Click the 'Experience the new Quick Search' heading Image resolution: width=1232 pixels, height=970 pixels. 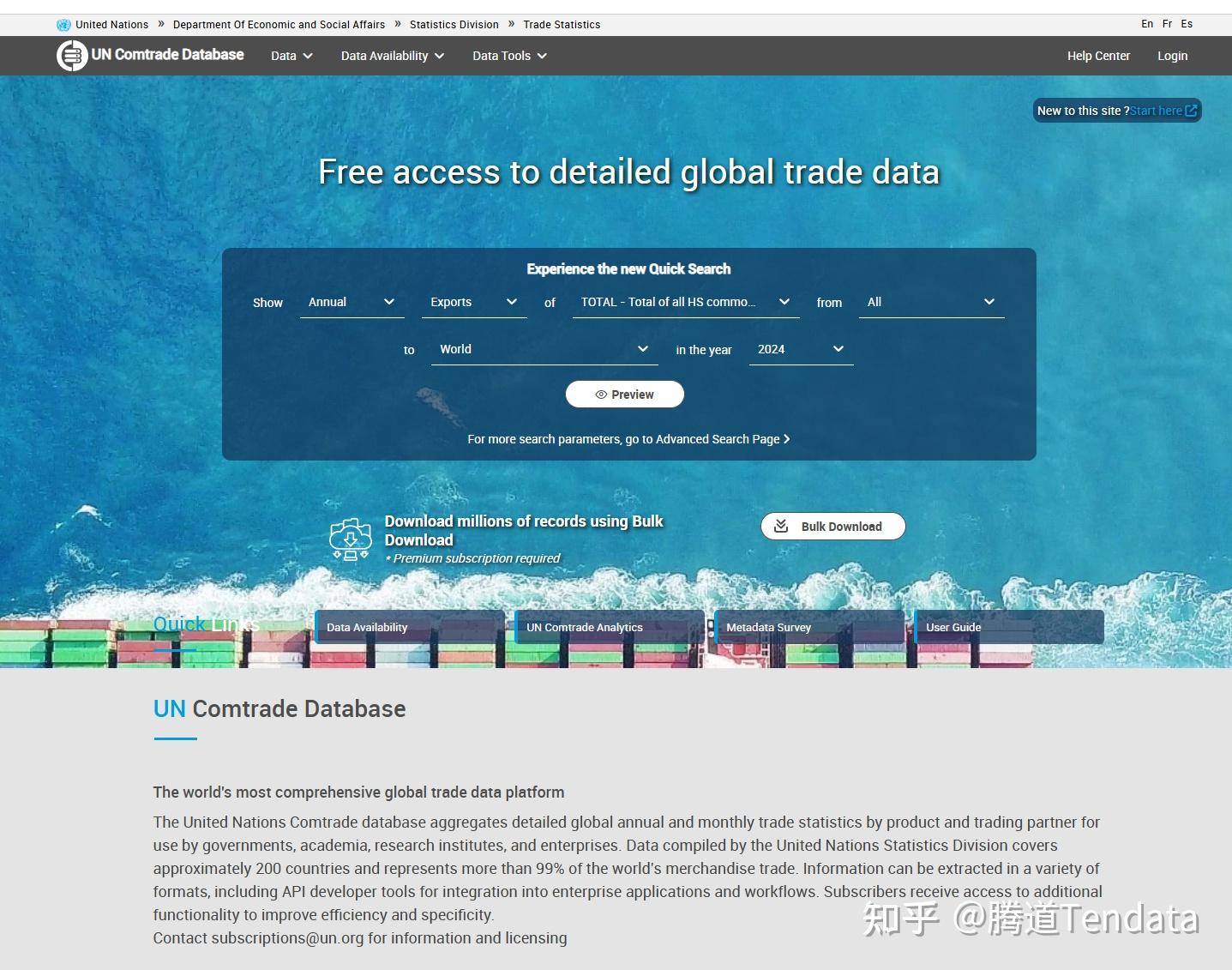click(628, 269)
